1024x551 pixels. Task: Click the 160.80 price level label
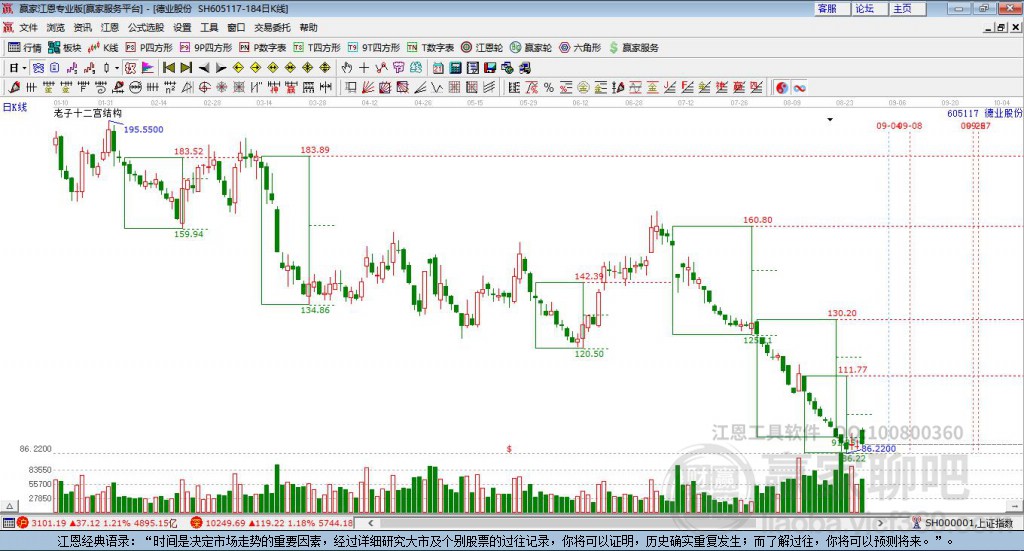tap(758, 220)
